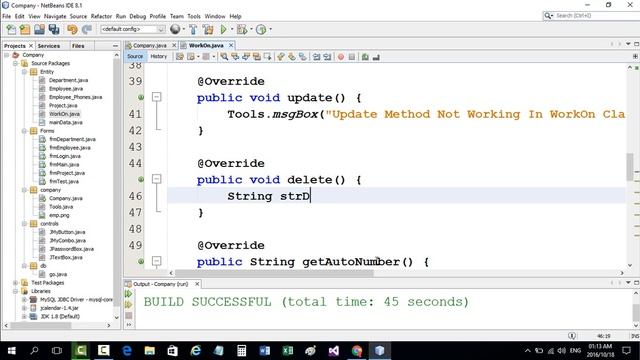This screenshot has height=360, width=640.
Task: Open the Run Project dropdown arrow
Action: click(x=232, y=29)
